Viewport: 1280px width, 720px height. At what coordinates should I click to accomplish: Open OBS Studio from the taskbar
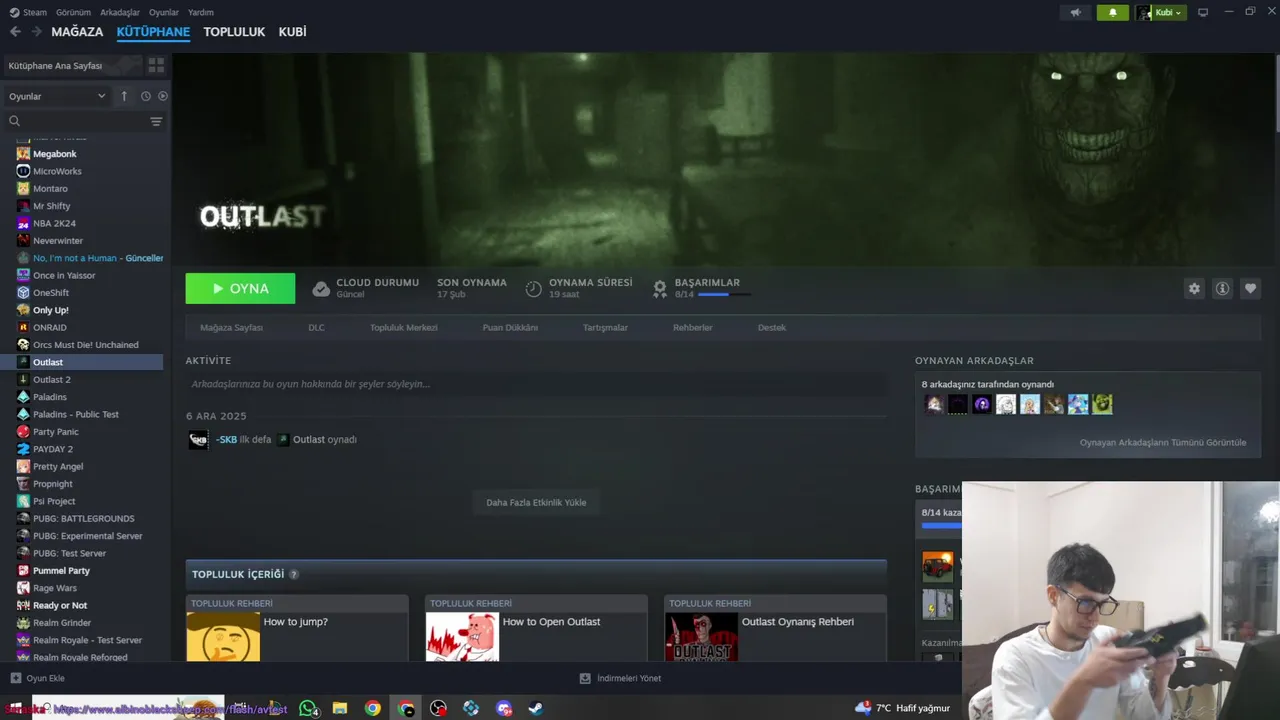pos(438,708)
